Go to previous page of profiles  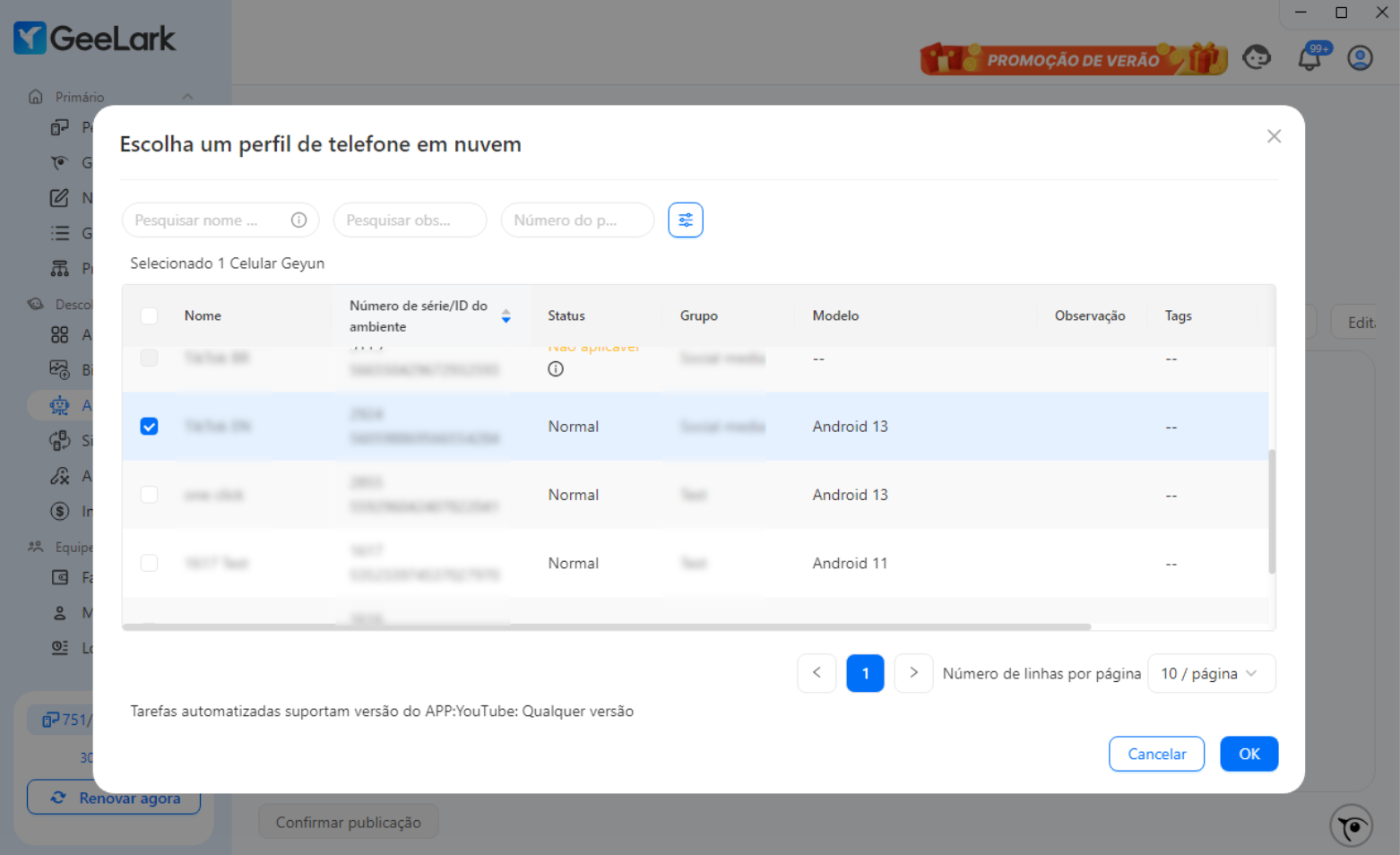coord(817,673)
